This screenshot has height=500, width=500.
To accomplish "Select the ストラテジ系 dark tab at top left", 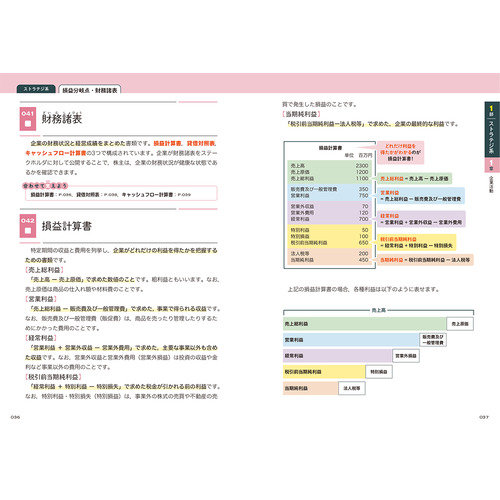I will click(36, 89).
